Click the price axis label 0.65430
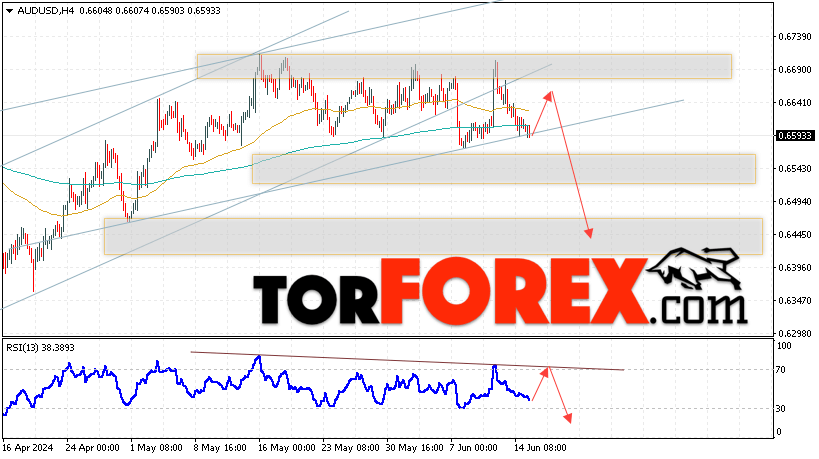 (795, 169)
